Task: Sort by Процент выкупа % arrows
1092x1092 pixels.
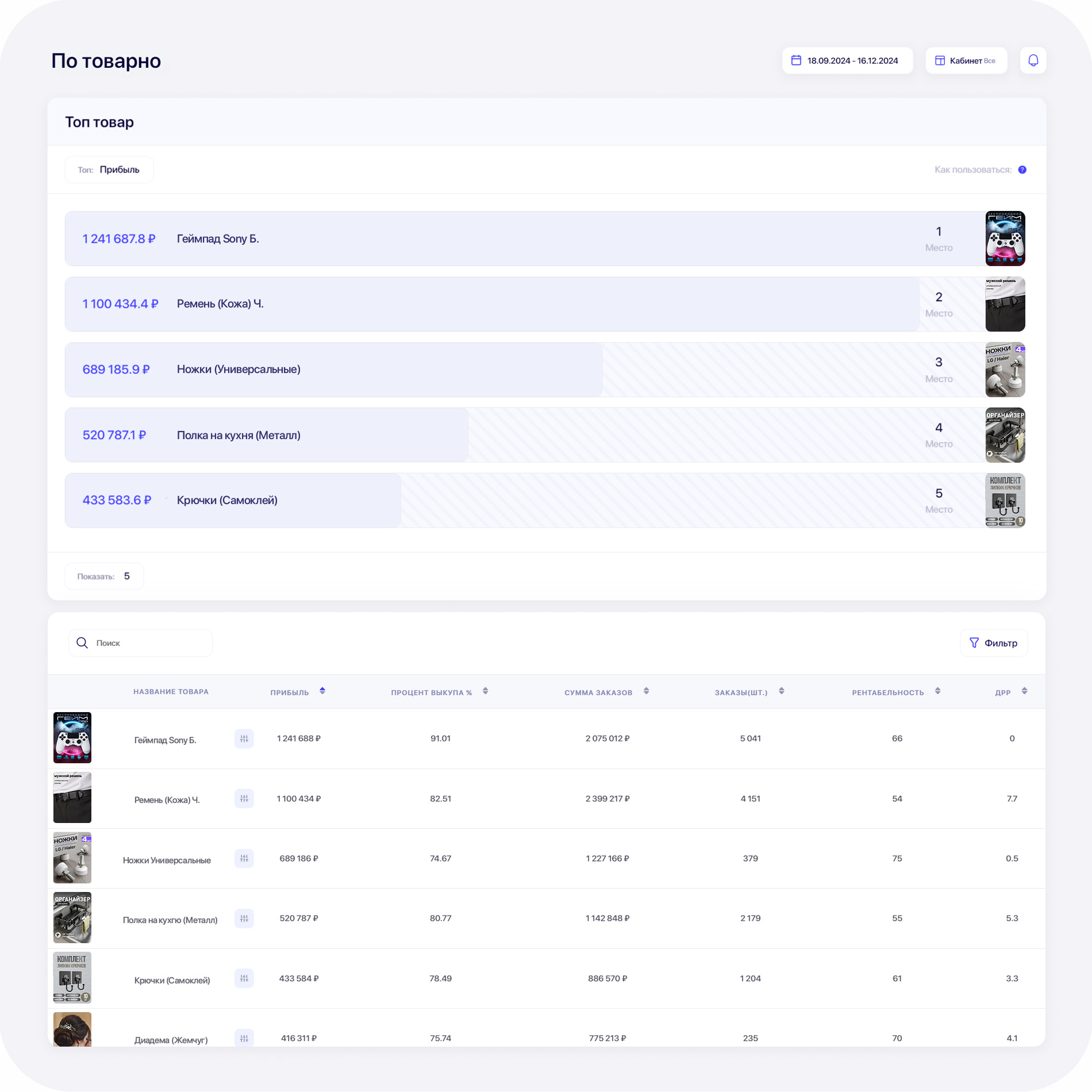Action: [486, 691]
